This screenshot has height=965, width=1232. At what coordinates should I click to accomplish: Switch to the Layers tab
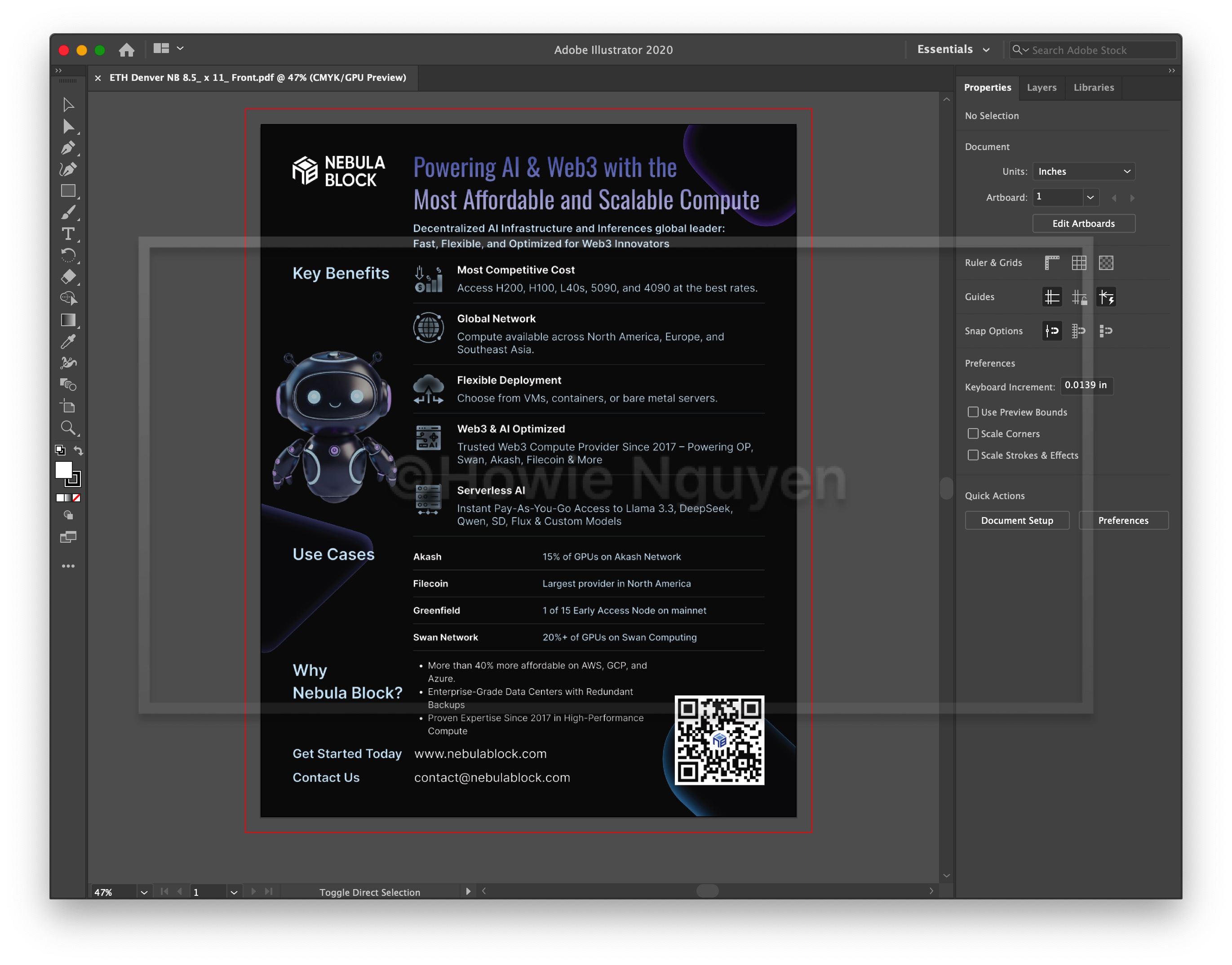pyautogui.click(x=1041, y=88)
